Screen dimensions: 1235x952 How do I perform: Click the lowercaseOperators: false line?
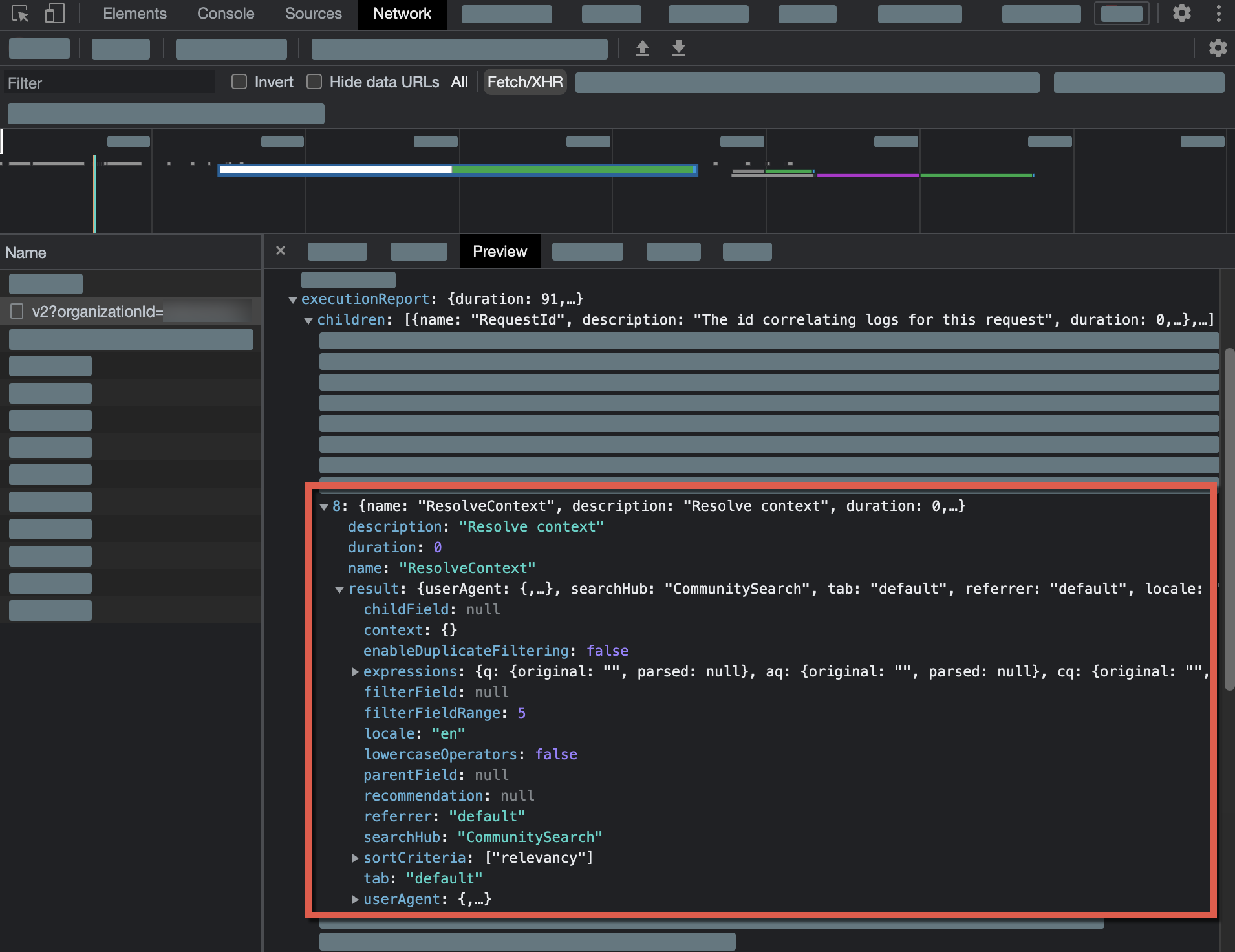[470, 754]
